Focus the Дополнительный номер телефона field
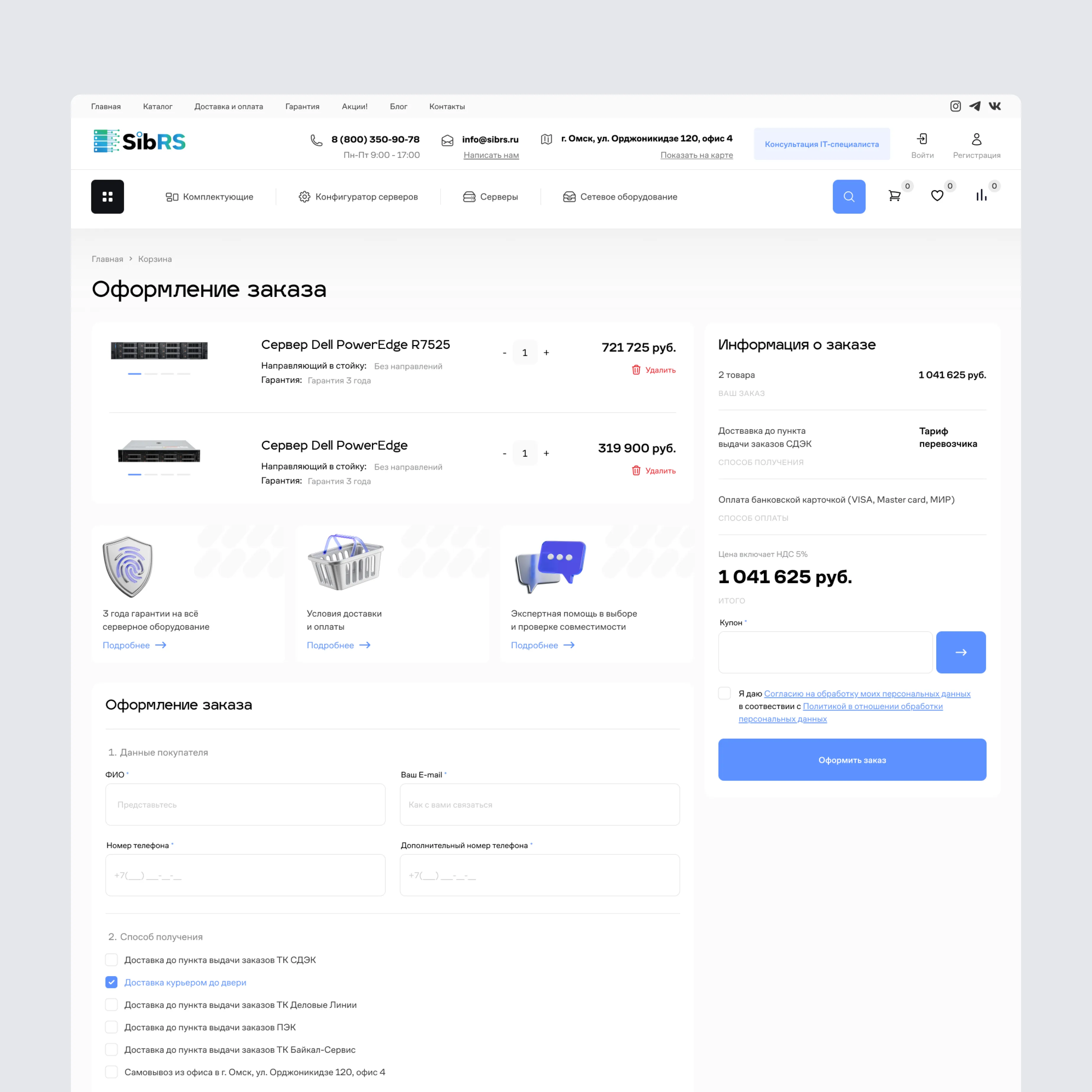This screenshot has width=1092, height=1092. pos(540,875)
